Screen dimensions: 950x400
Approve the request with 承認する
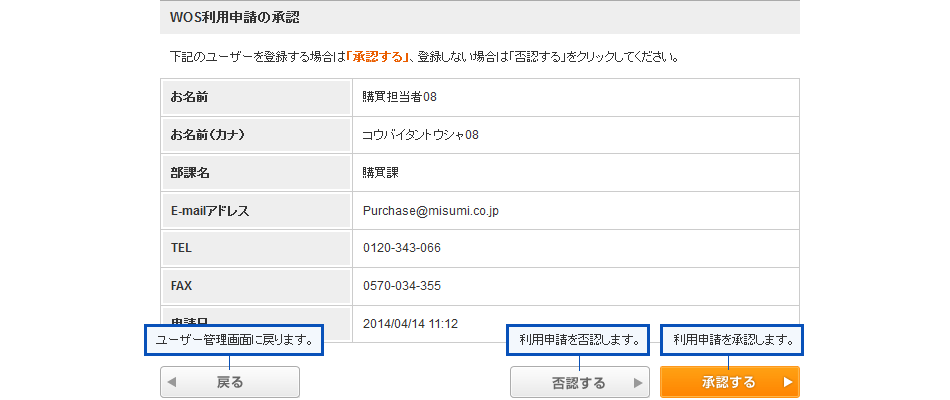[729, 383]
